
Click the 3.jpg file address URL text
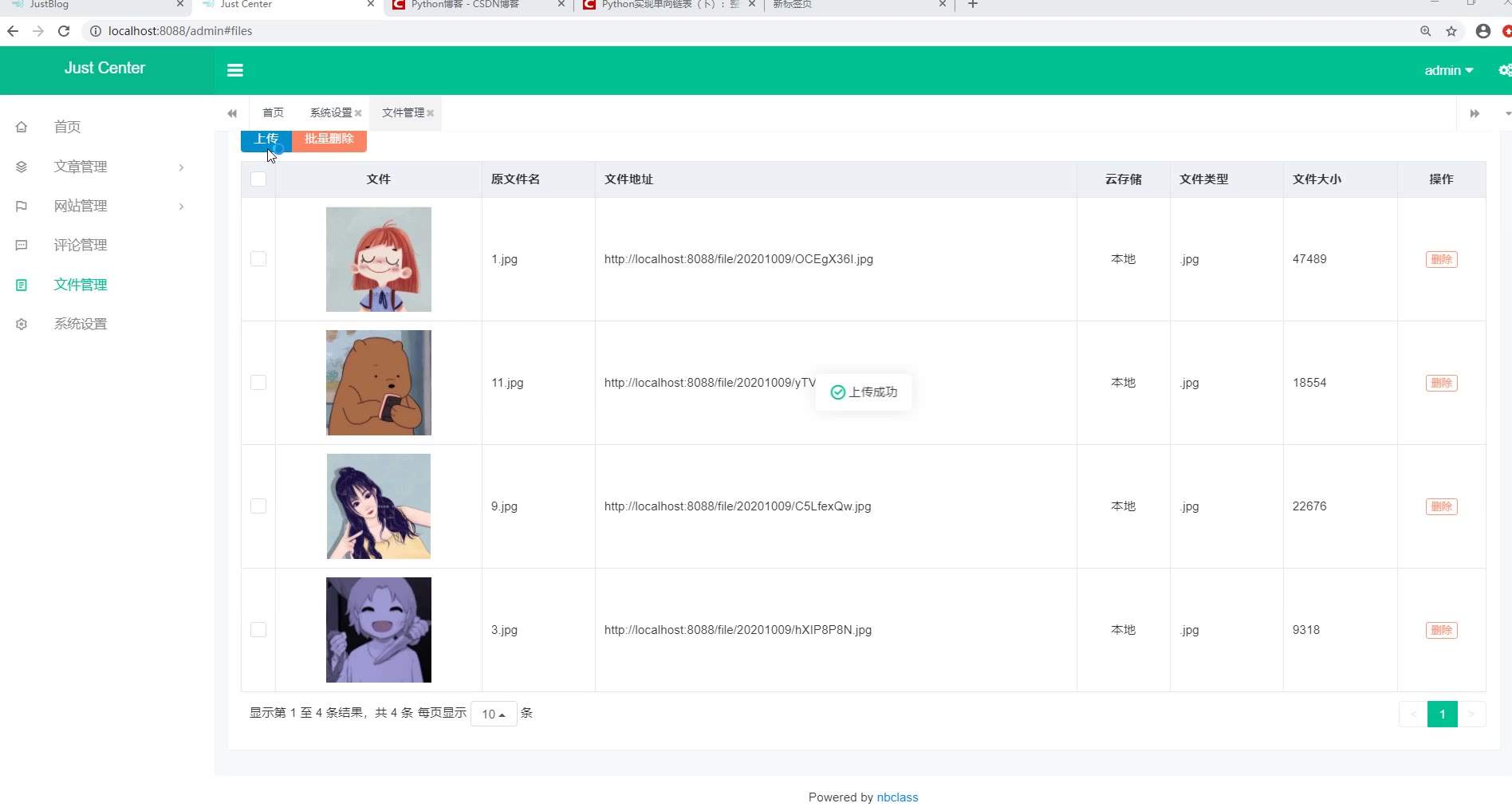pos(738,630)
